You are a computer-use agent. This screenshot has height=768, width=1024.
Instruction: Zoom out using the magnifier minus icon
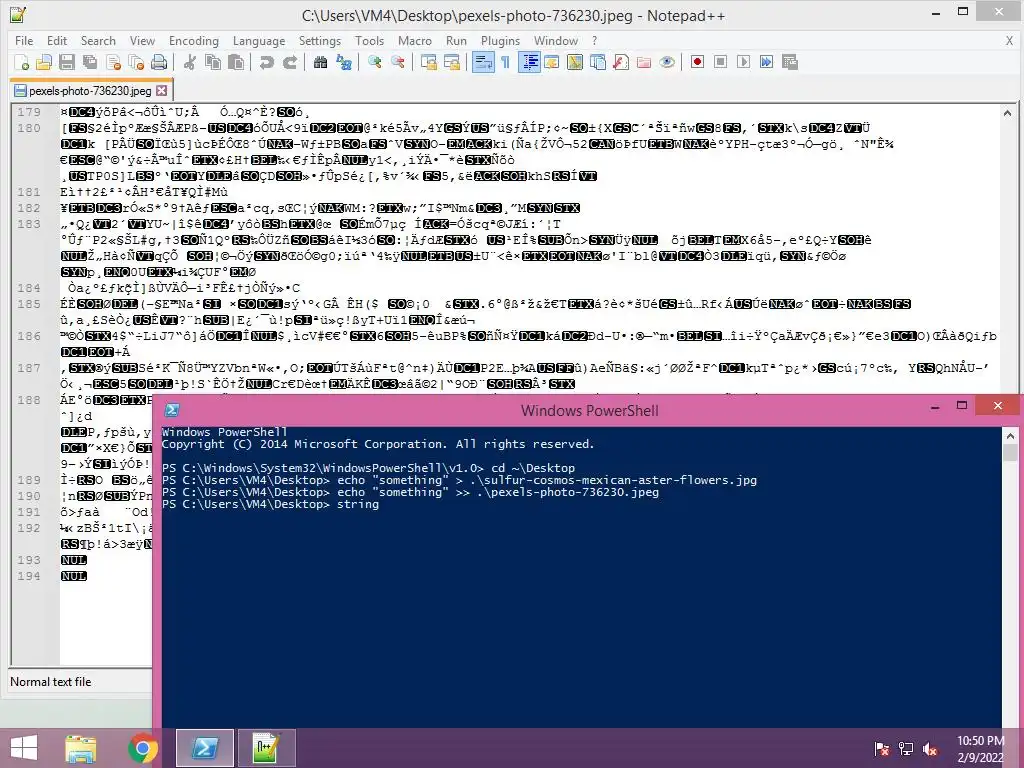pos(398,62)
